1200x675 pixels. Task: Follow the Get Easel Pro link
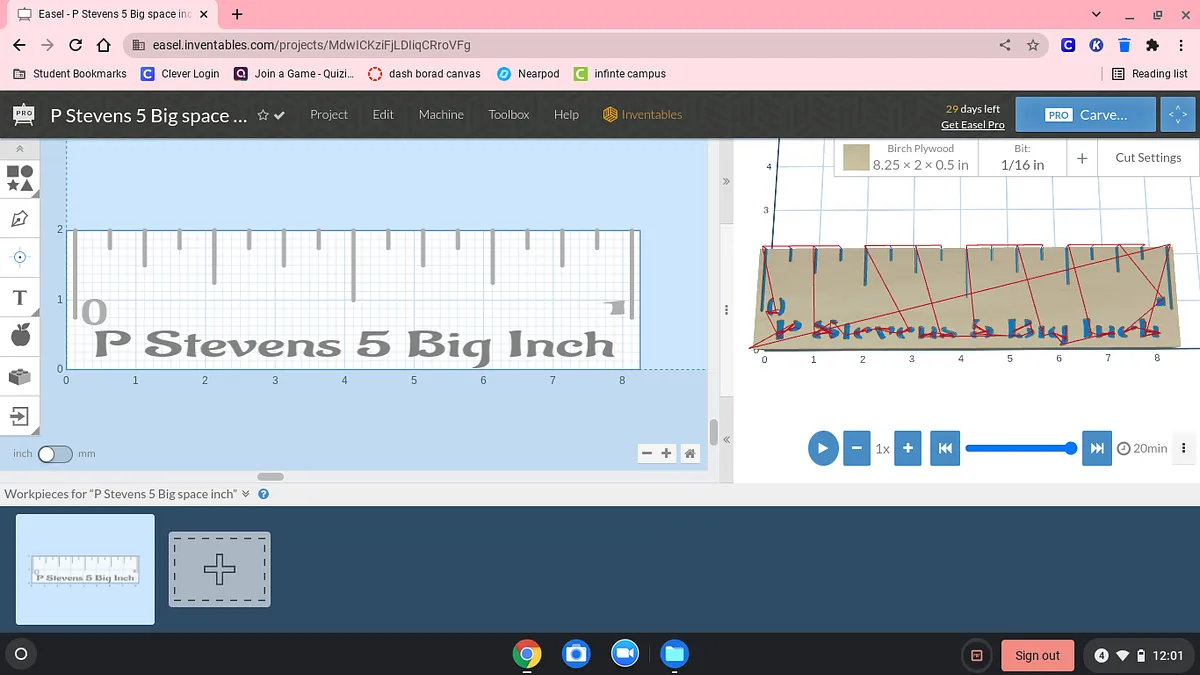(x=972, y=125)
